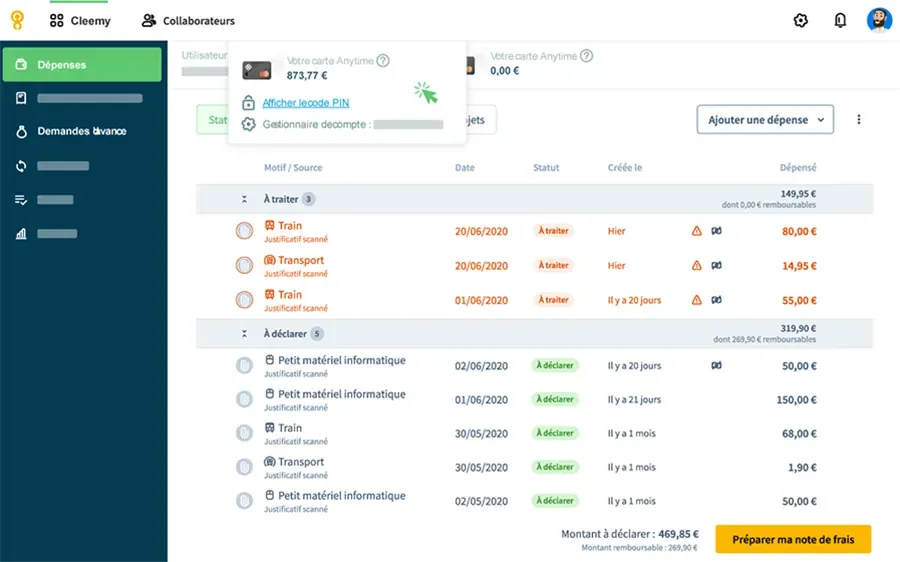Click the user avatar in top bar

tap(879, 20)
